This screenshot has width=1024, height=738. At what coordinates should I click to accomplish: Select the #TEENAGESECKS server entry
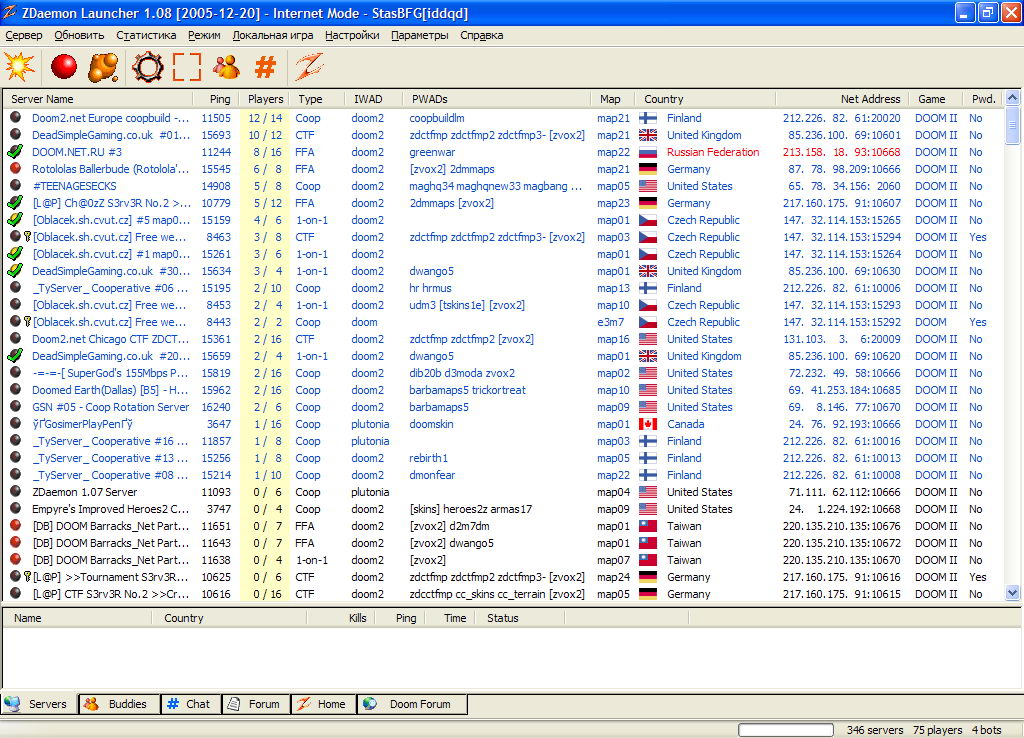74,186
